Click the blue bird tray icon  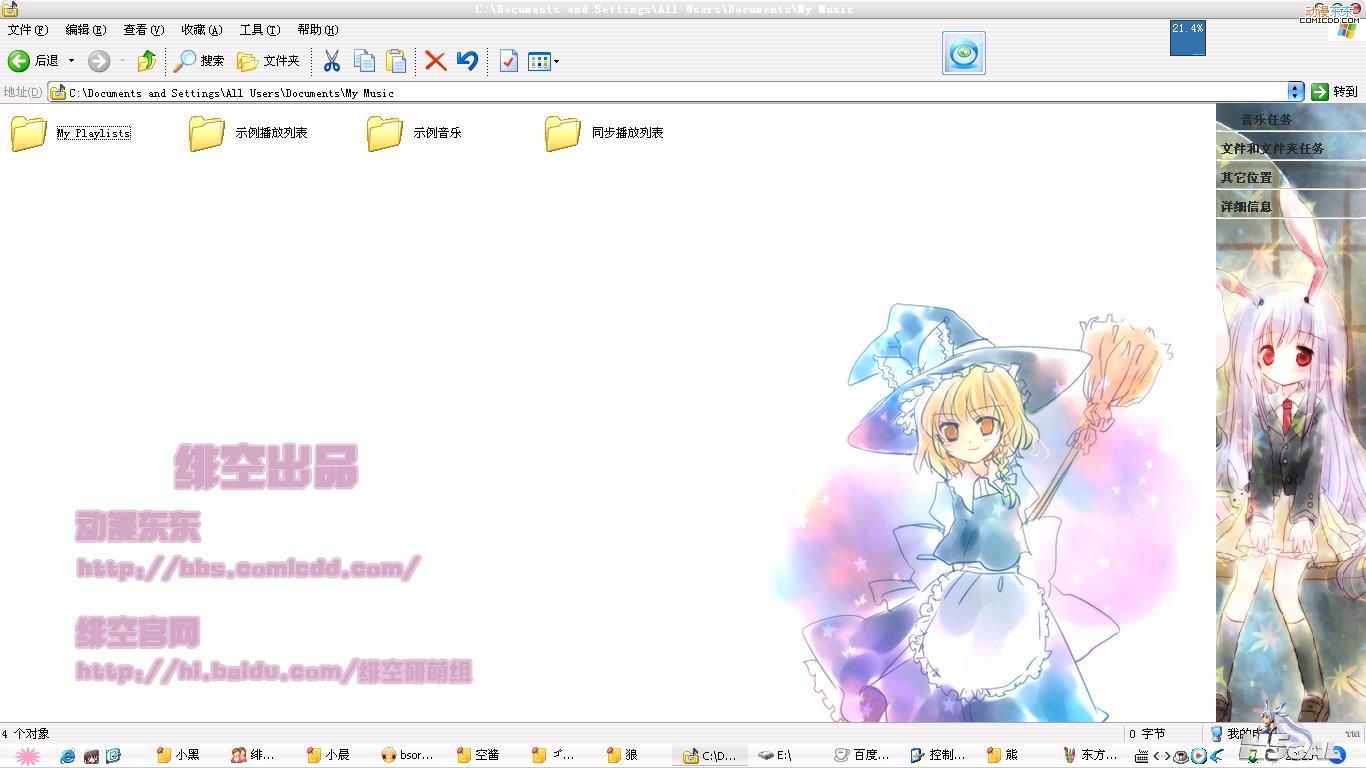[1216, 756]
